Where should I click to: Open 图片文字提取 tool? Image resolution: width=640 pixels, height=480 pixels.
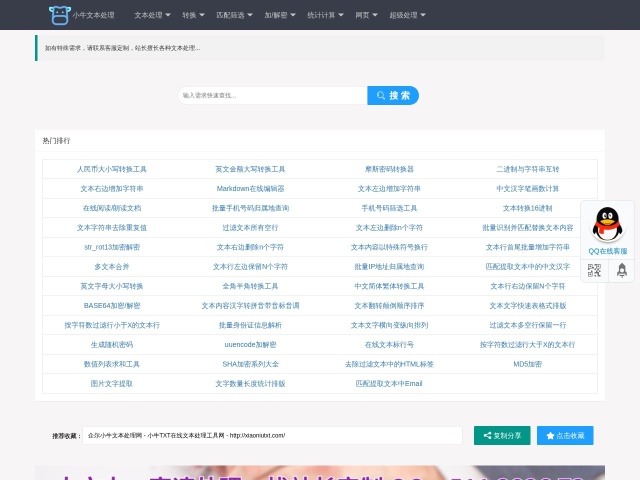(x=112, y=384)
